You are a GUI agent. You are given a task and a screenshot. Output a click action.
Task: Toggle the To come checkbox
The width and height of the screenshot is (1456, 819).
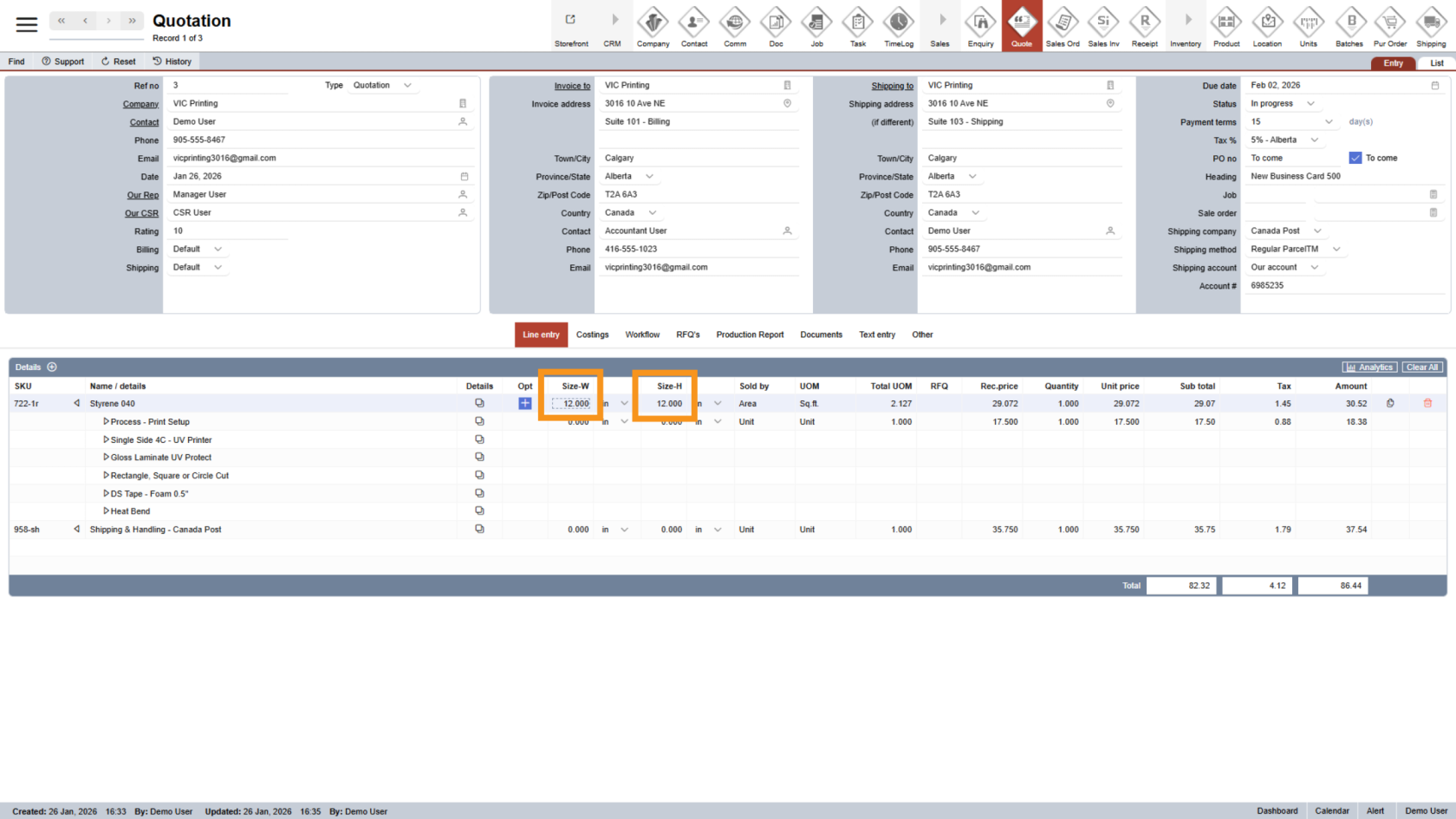1355,158
